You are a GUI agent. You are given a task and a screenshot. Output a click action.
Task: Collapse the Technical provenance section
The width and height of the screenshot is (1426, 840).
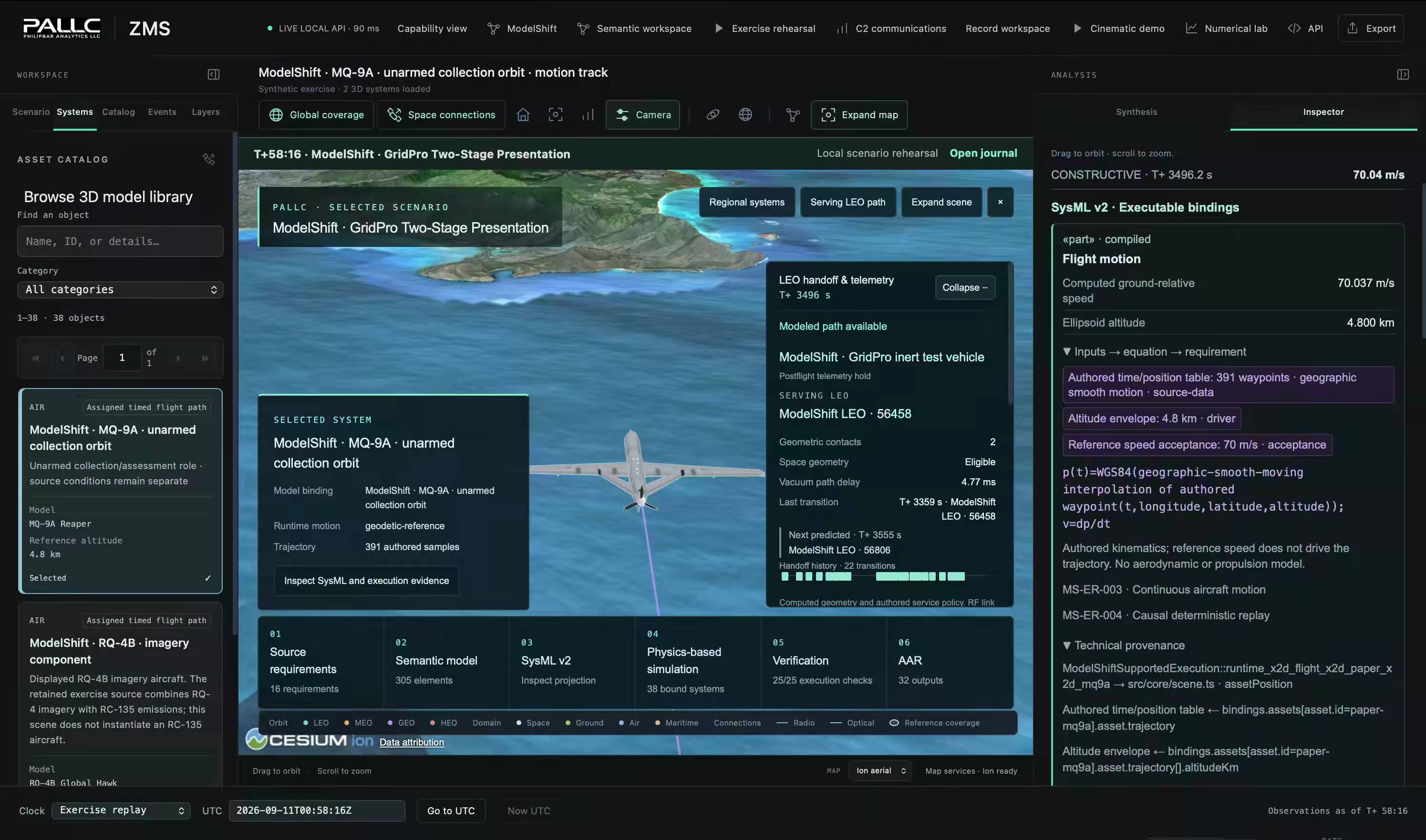[x=1124, y=646]
